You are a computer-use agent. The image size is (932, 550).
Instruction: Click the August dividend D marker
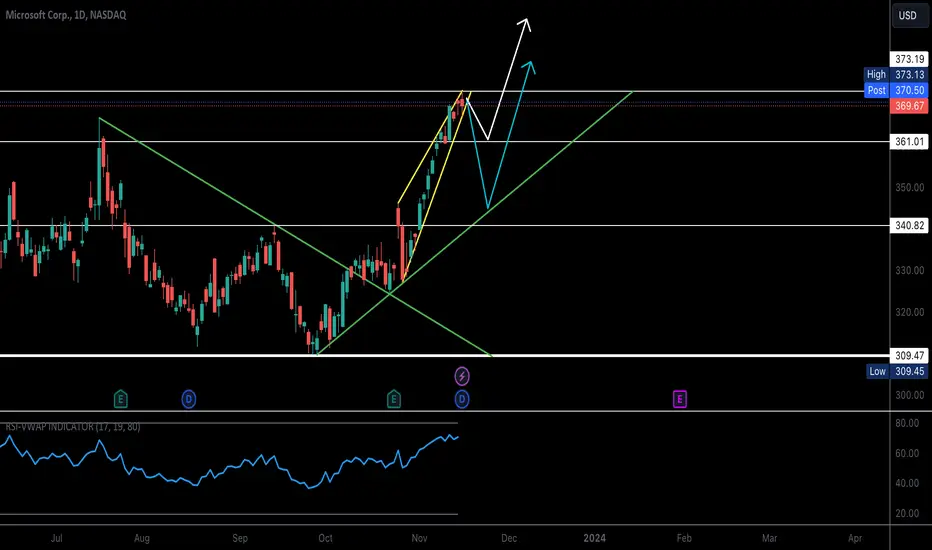click(188, 399)
